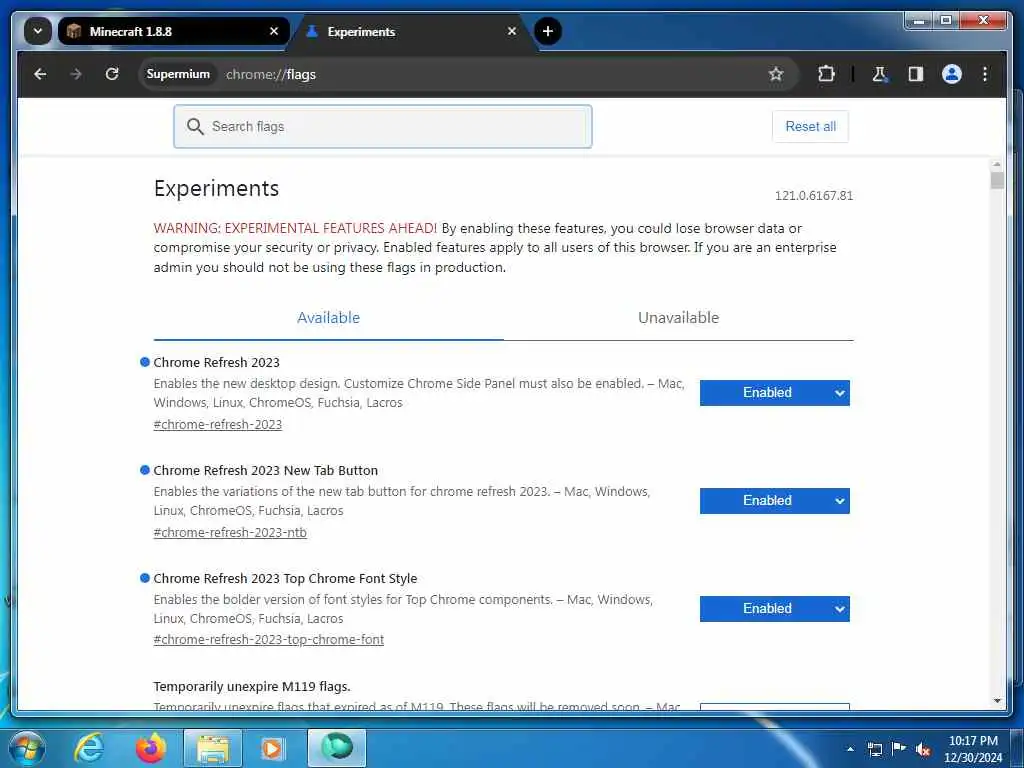This screenshot has width=1024, height=768.
Task: Click Chrome Refresh 2023 New Tab Button title
Action: (x=265, y=470)
